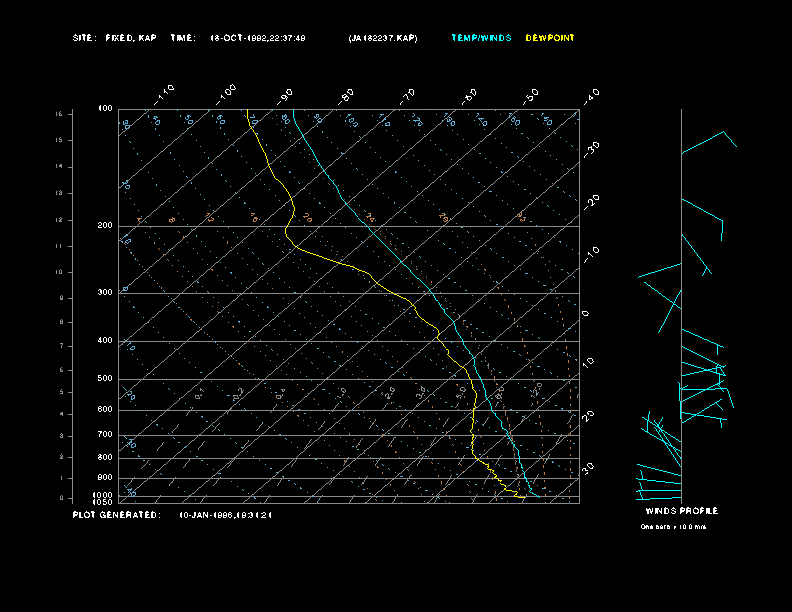
Task: Click the 200 pressure level label
Action: coord(104,226)
